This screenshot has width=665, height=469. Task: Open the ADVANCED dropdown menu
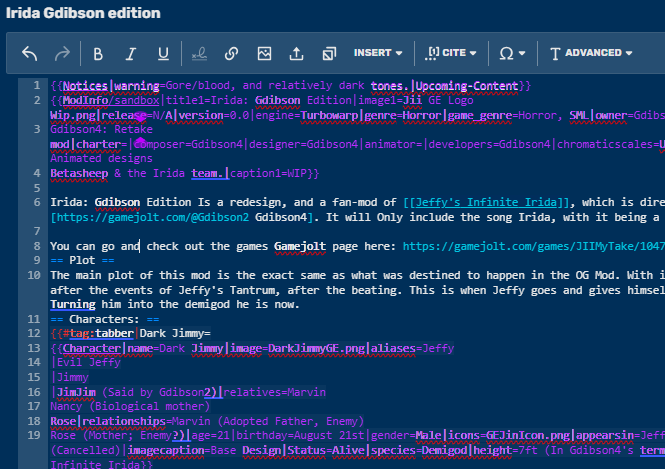point(591,53)
